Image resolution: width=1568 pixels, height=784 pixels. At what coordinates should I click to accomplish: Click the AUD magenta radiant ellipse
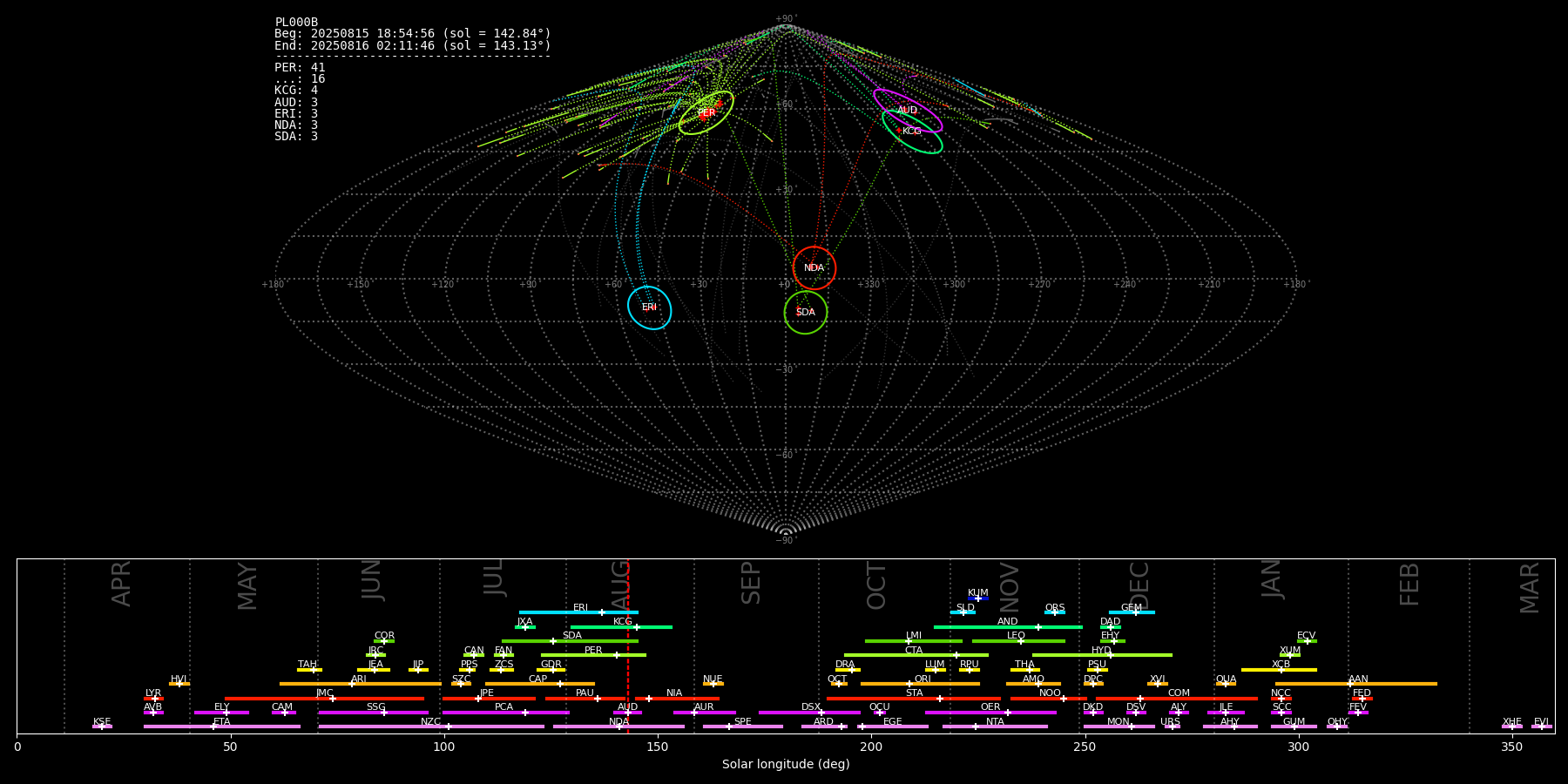pyautogui.click(x=908, y=111)
